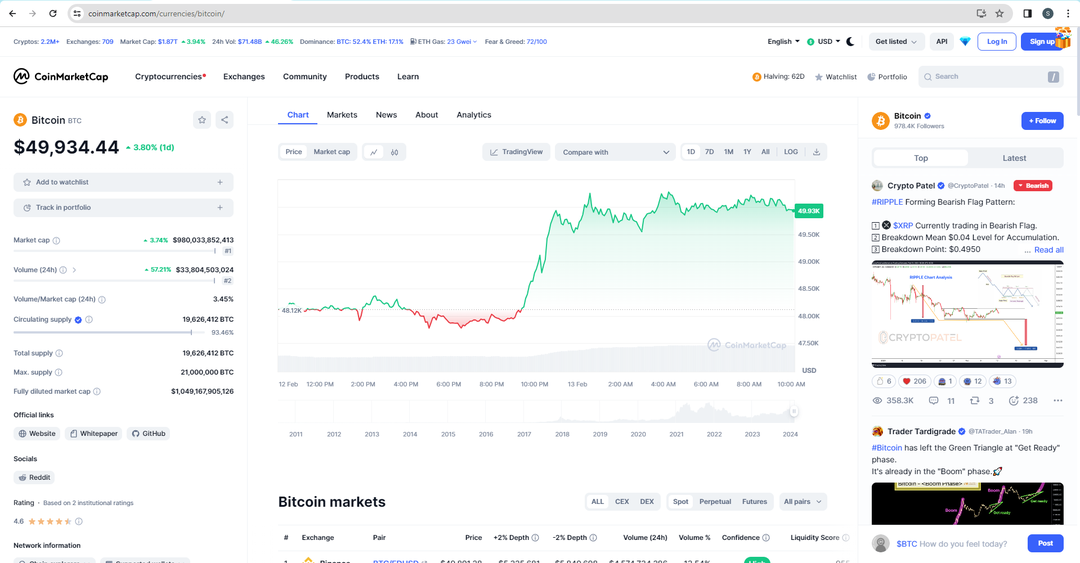Open Get listed dropdown
This screenshot has width=1080, height=563.
tap(896, 41)
